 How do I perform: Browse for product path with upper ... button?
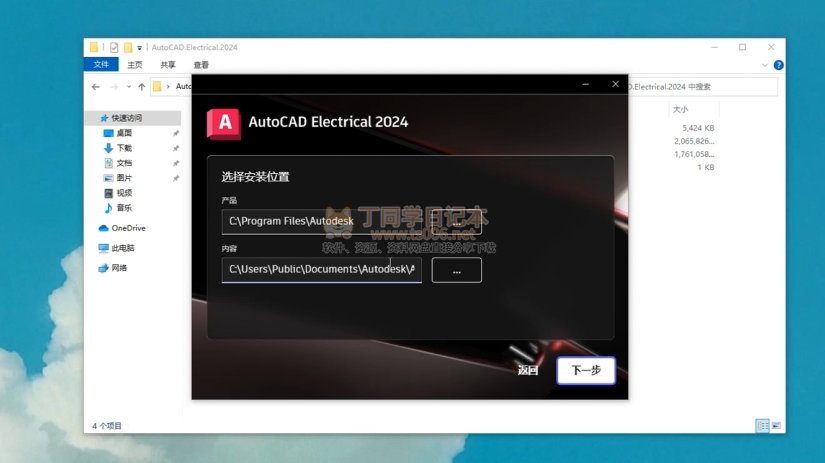click(457, 222)
